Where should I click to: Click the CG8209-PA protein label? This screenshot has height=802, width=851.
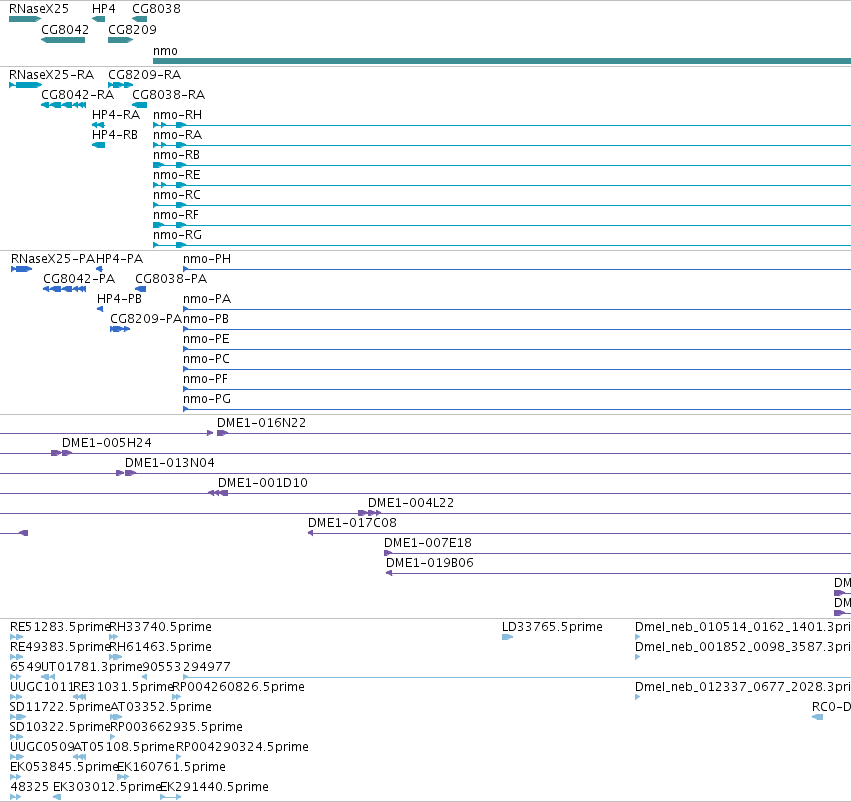(146, 319)
